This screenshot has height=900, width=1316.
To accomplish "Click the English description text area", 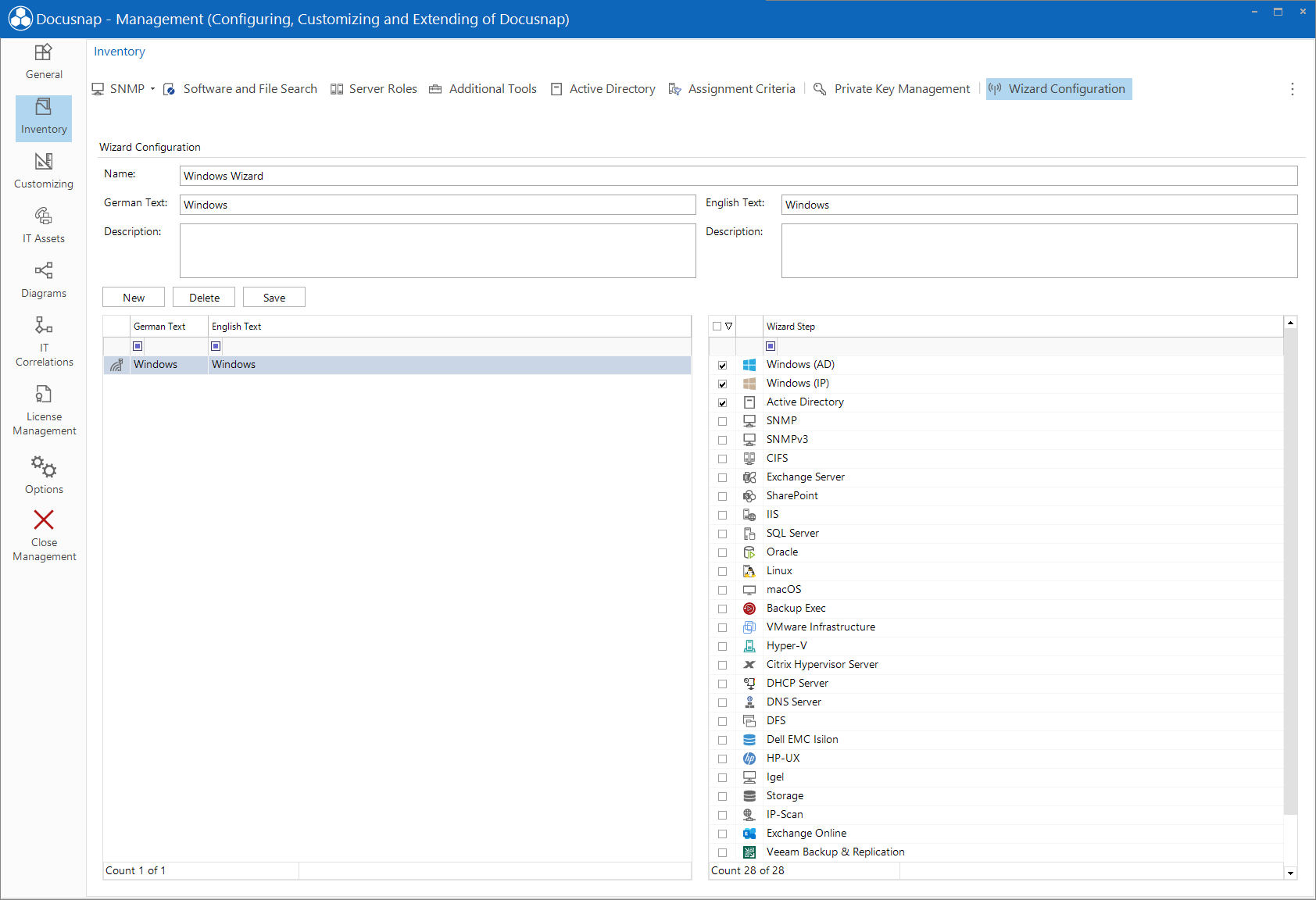I will [1039, 251].
